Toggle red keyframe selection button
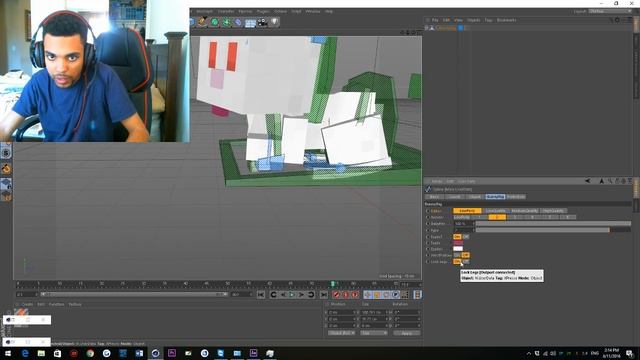This screenshot has width=640, height=360. click(355, 295)
